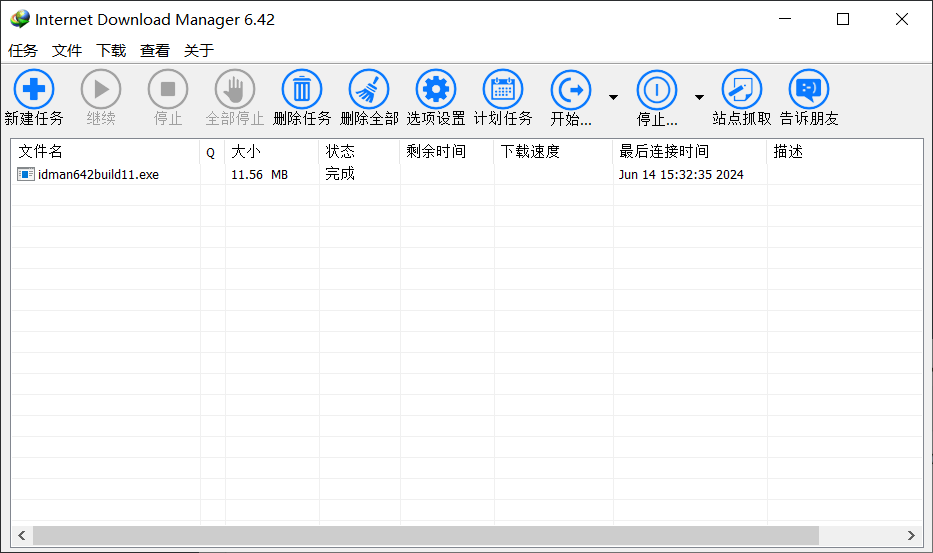Click the 删除全部 broom icon
The image size is (933, 553).
click(369, 90)
